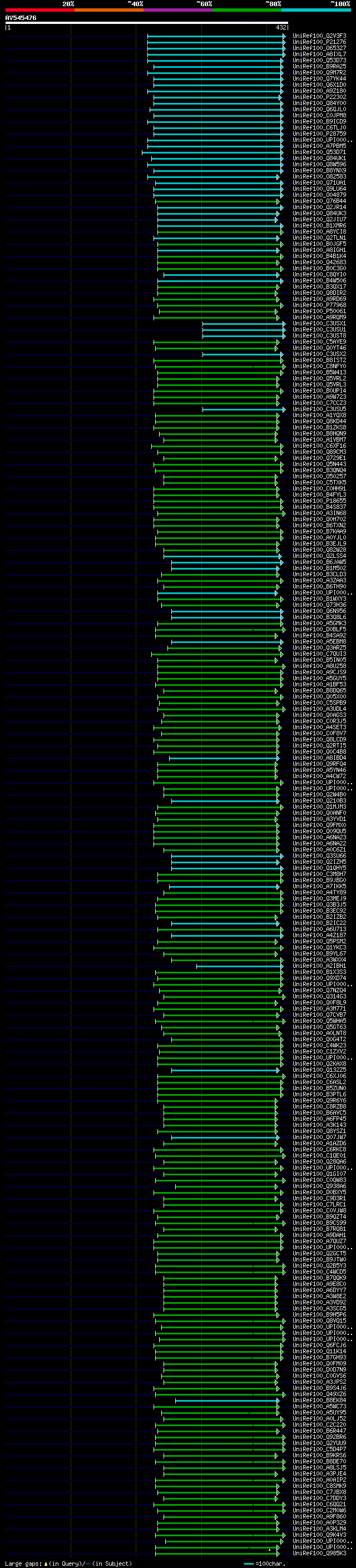Image resolution: width=356 pixels, height=1568 pixels.
Task: Select the UniRef100_B1XMR6 label
Action: 319,225
